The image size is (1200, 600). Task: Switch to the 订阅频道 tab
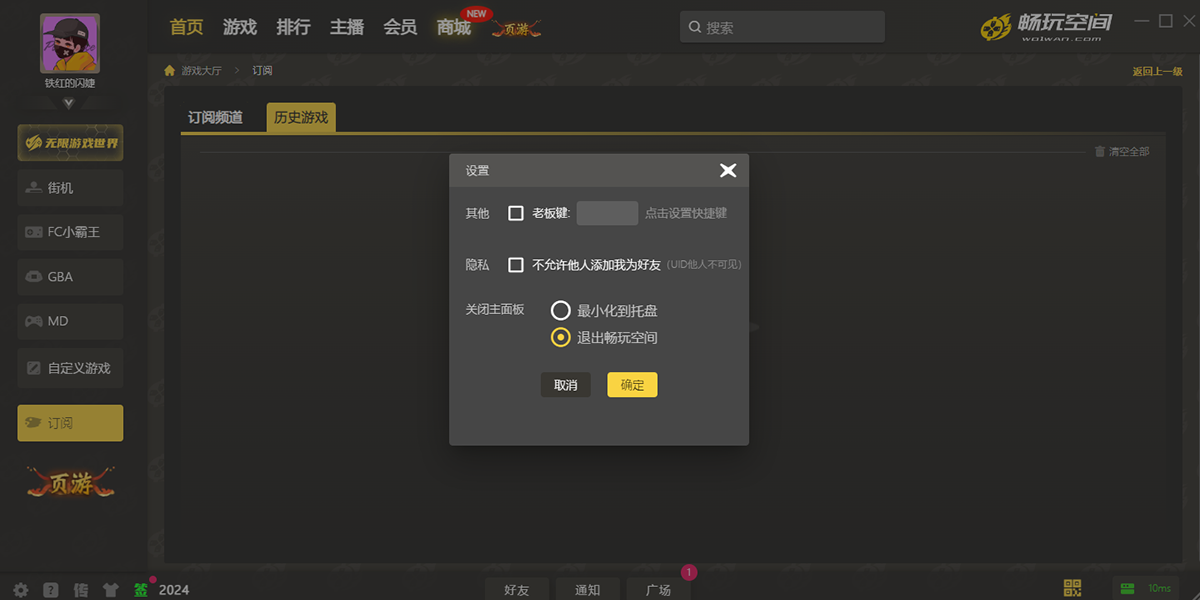[215, 117]
